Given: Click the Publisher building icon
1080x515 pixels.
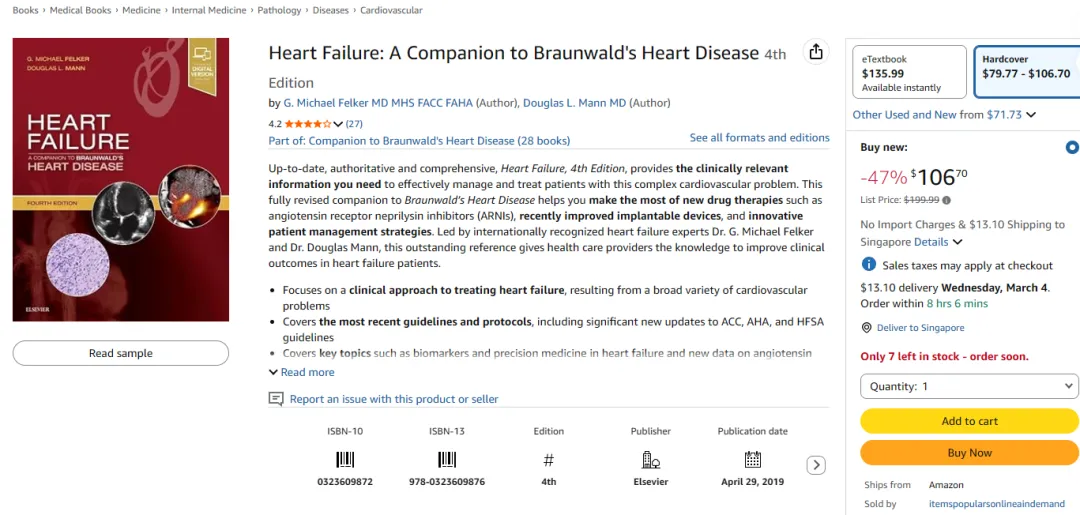Looking at the screenshot, I should pos(650,460).
